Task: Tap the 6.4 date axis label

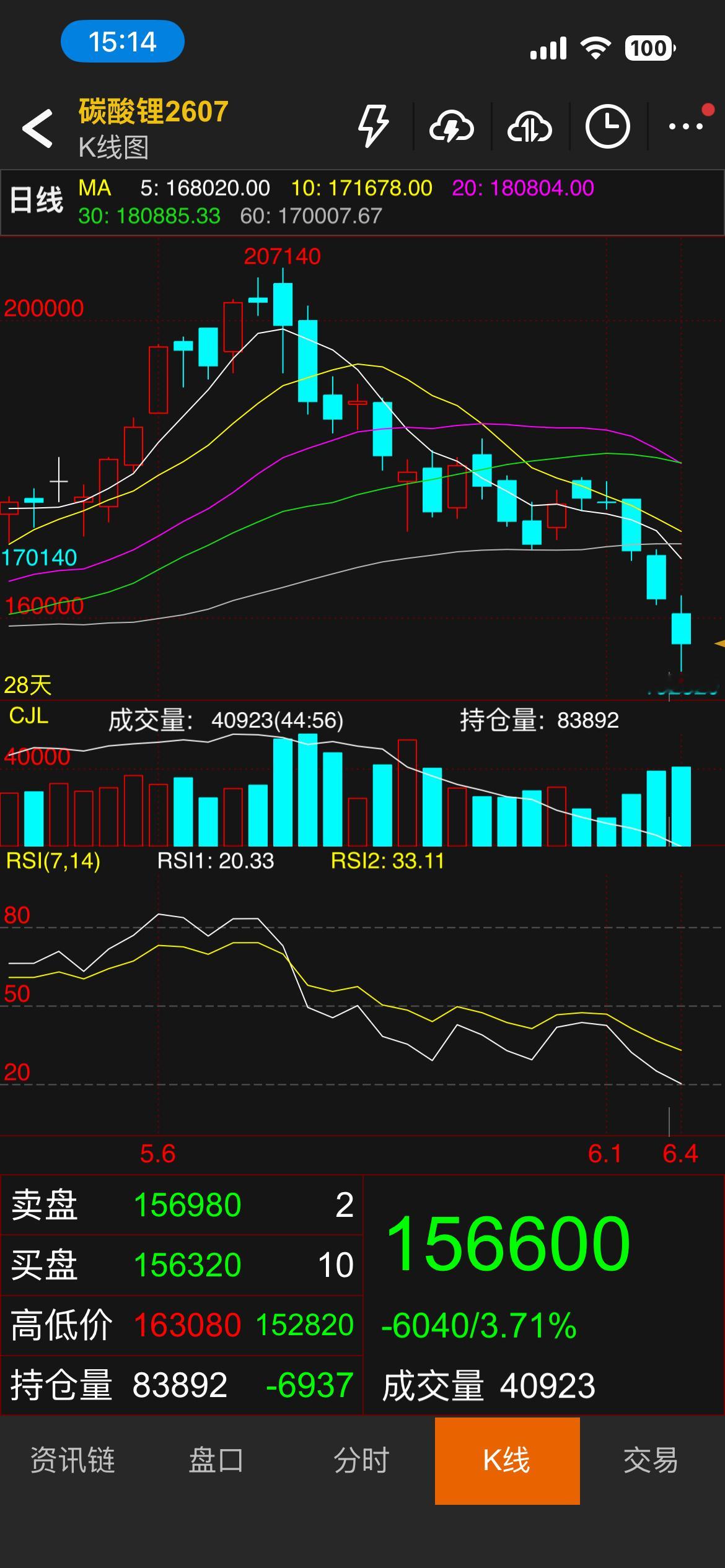Action: (x=680, y=1154)
